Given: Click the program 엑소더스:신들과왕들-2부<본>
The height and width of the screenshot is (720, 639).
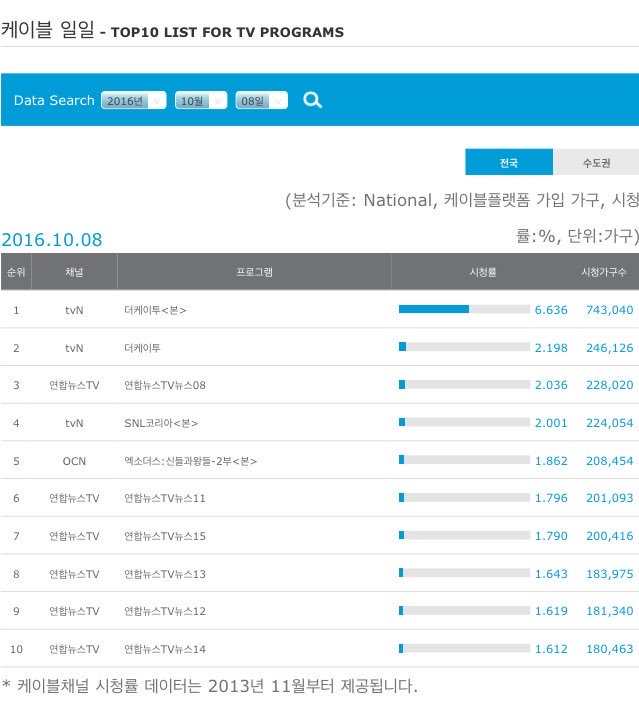Looking at the screenshot, I should (x=191, y=461).
